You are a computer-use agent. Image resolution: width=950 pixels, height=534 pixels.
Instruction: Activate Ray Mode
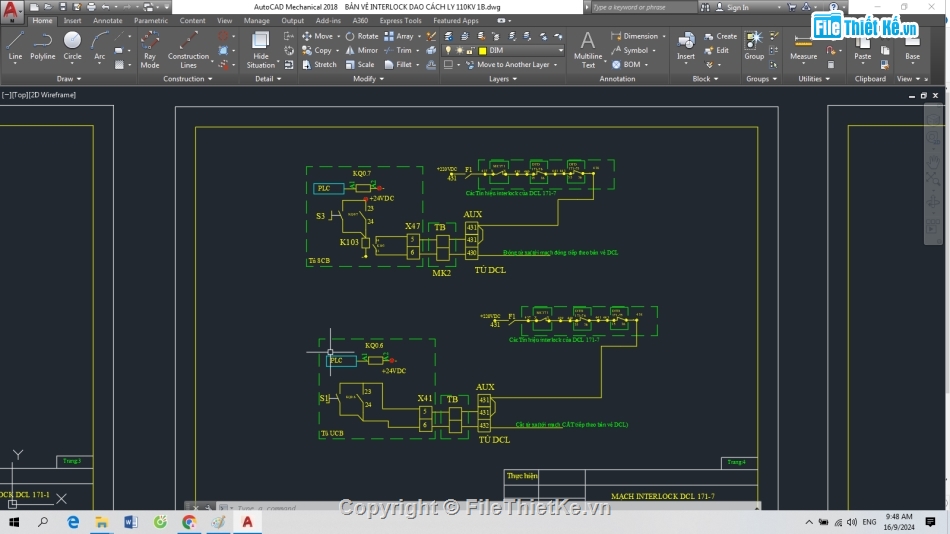[150, 50]
